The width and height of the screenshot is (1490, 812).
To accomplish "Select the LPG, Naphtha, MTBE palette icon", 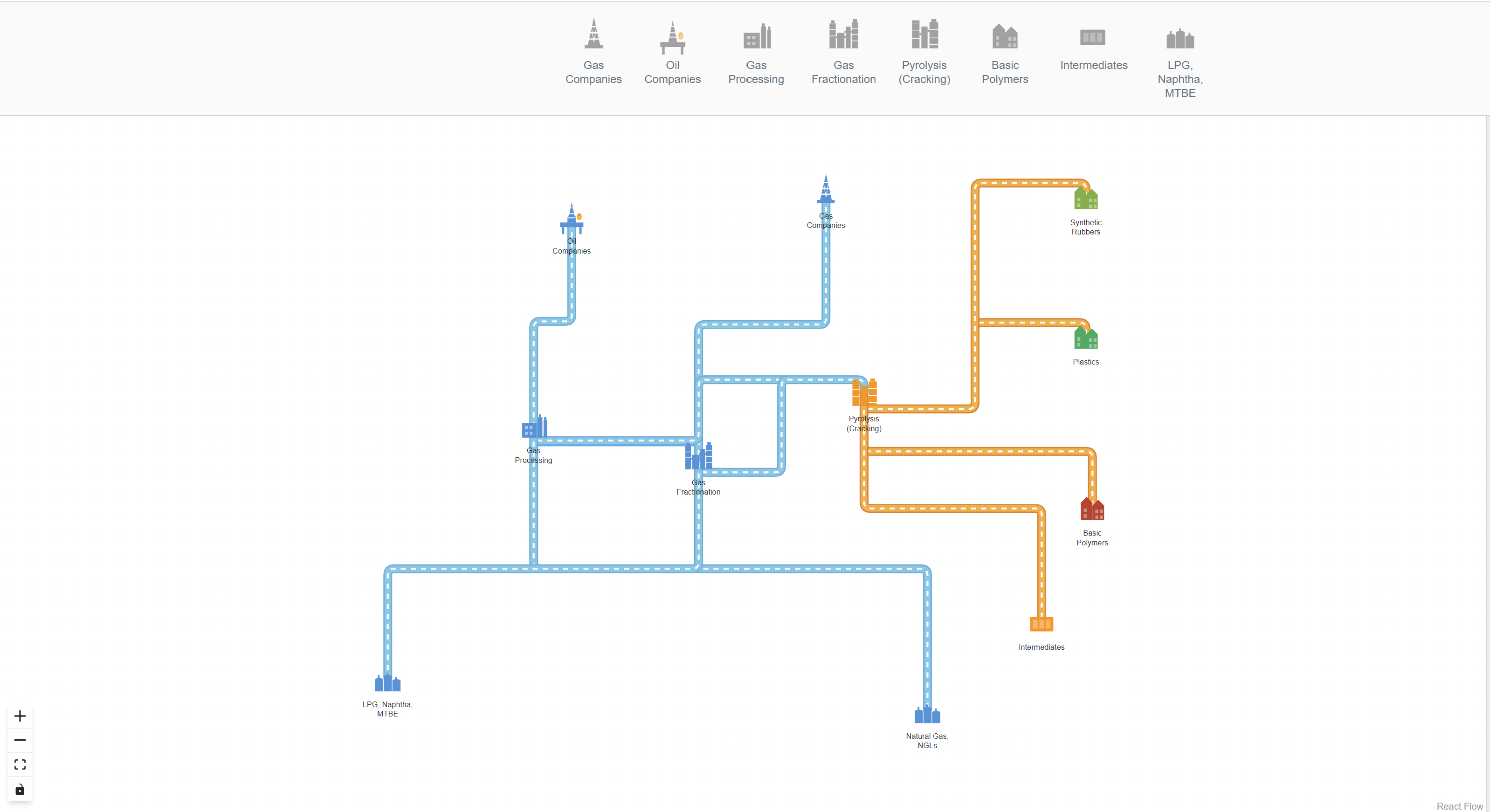I will tap(1180, 39).
